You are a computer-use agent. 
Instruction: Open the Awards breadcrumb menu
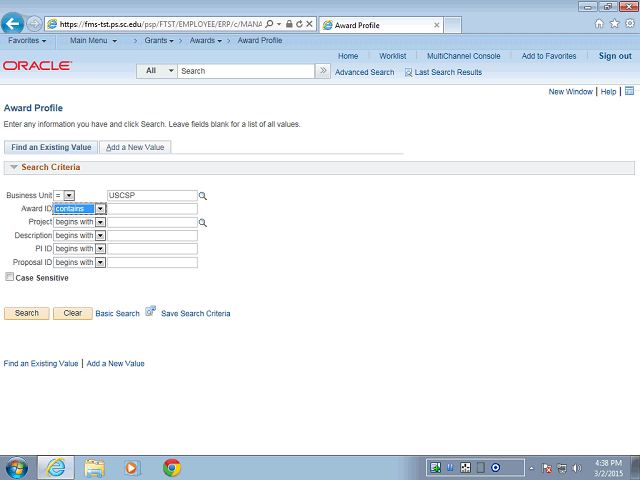tap(205, 40)
